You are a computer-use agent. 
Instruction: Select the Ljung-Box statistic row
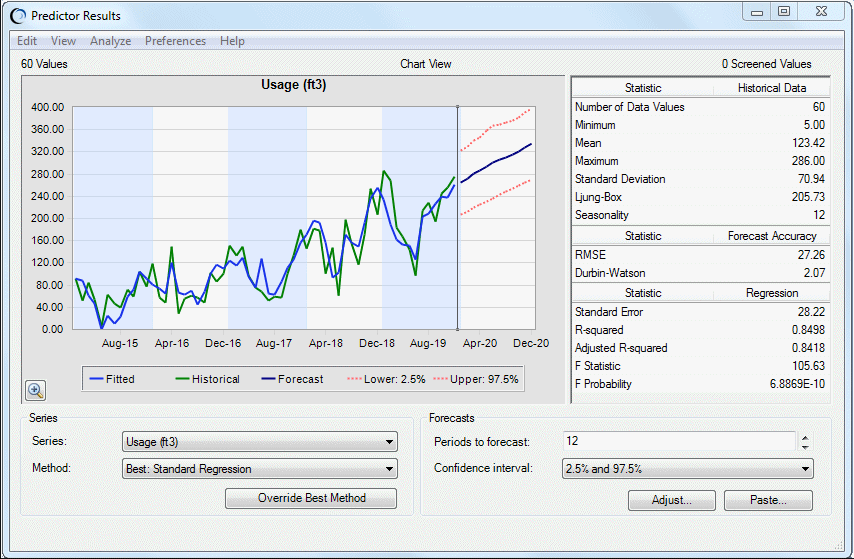click(x=700, y=197)
